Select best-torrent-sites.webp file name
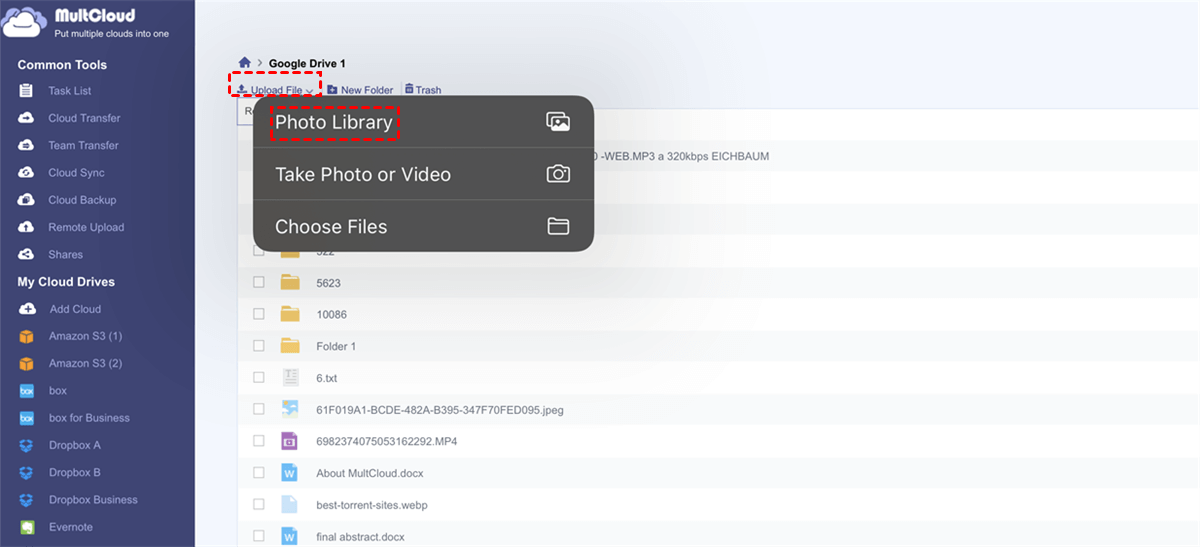Viewport: 1200px width, 547px height. (372, 505)
